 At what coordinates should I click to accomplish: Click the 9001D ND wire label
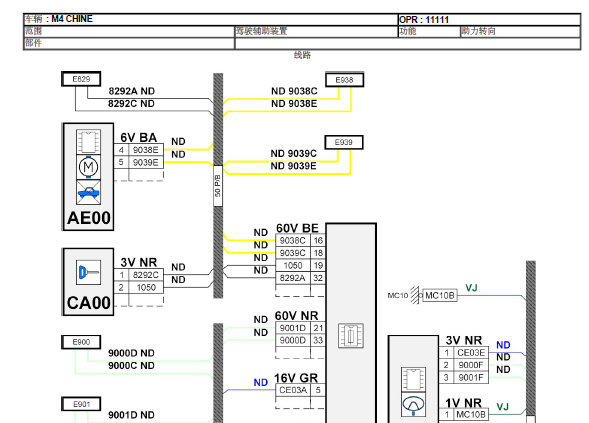click(131, 415)
